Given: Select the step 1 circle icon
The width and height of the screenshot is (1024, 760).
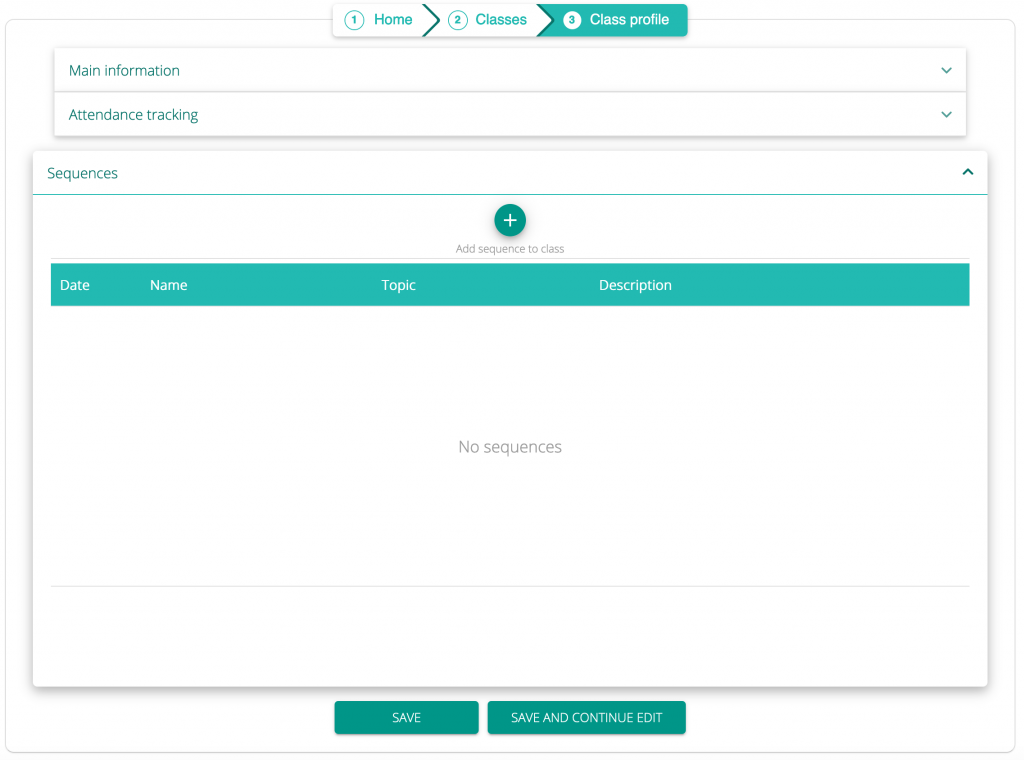Looking at the screenshot, I should pos(353,19).
